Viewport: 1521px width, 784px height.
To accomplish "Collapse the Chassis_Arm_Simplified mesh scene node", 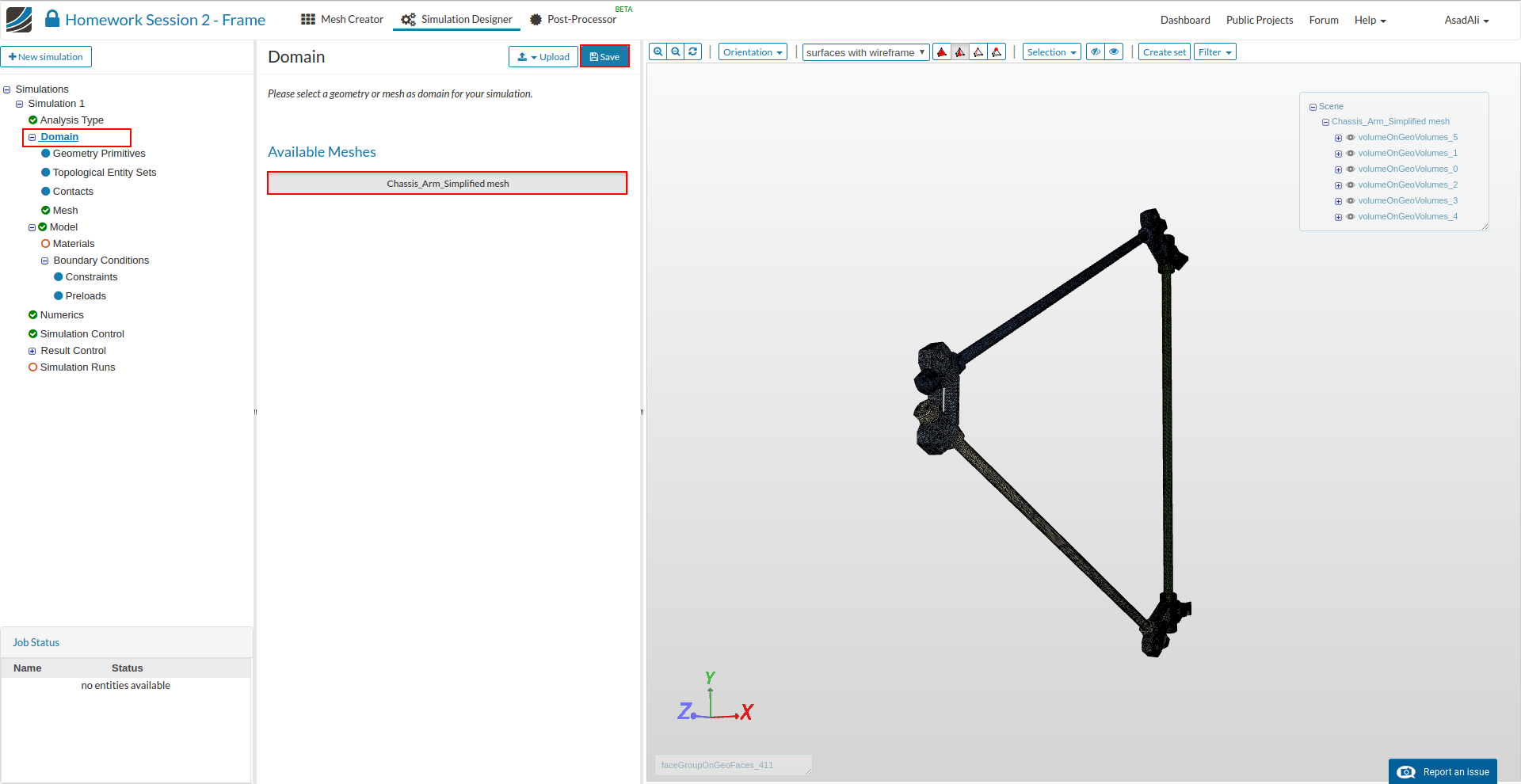I will (x=1325, y=123).
